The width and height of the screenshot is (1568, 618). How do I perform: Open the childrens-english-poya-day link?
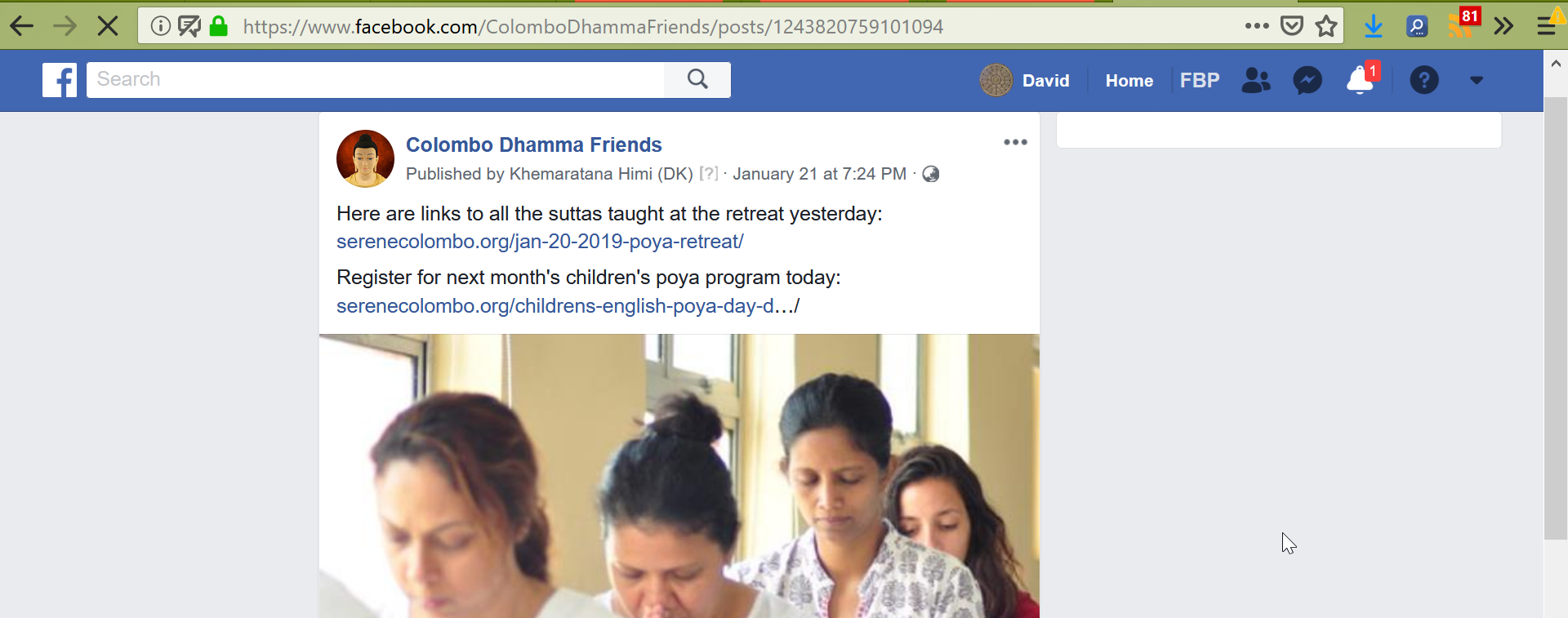tap(568, 306)
